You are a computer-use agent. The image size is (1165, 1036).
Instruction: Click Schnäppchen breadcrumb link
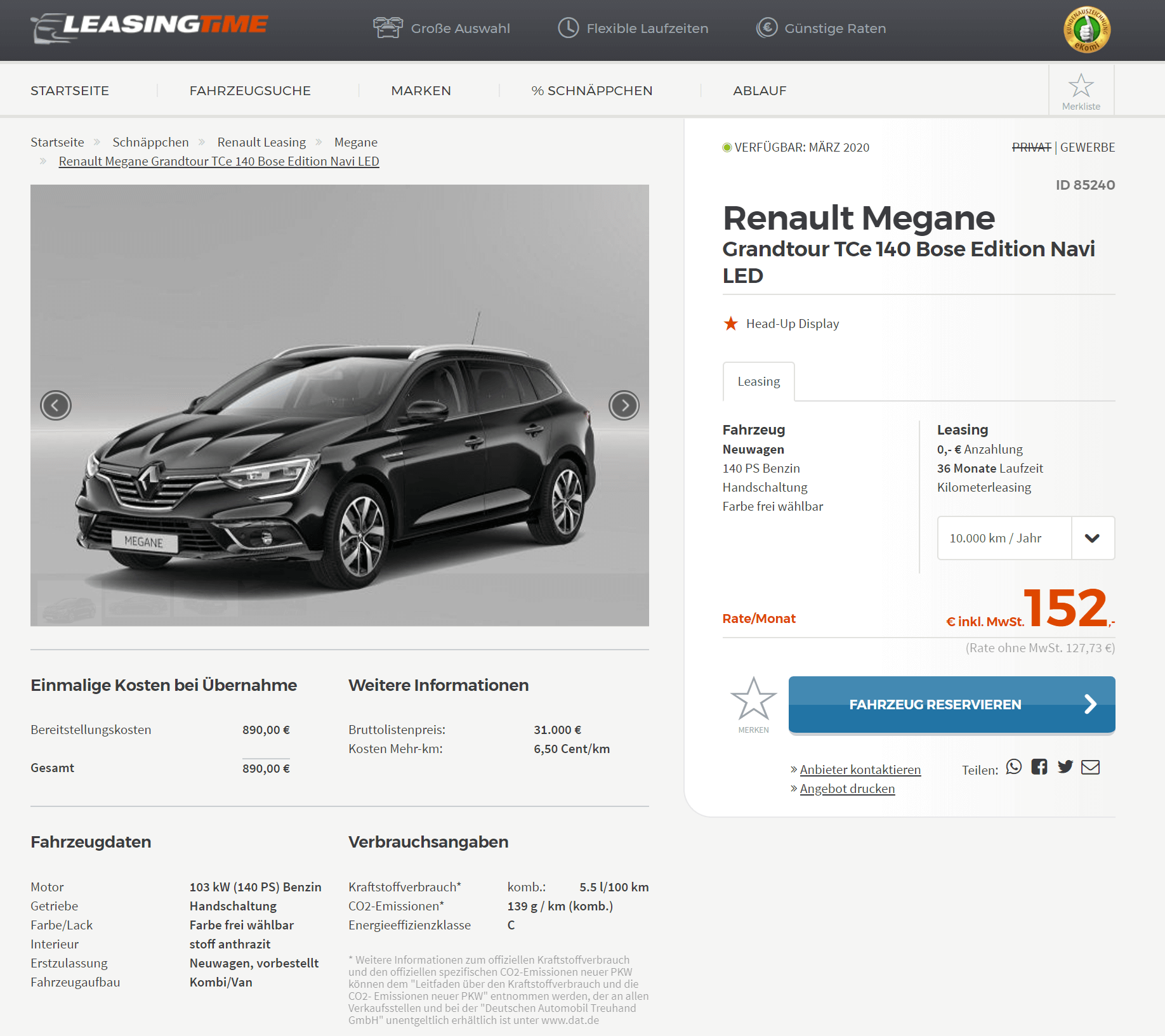(150, 142)
